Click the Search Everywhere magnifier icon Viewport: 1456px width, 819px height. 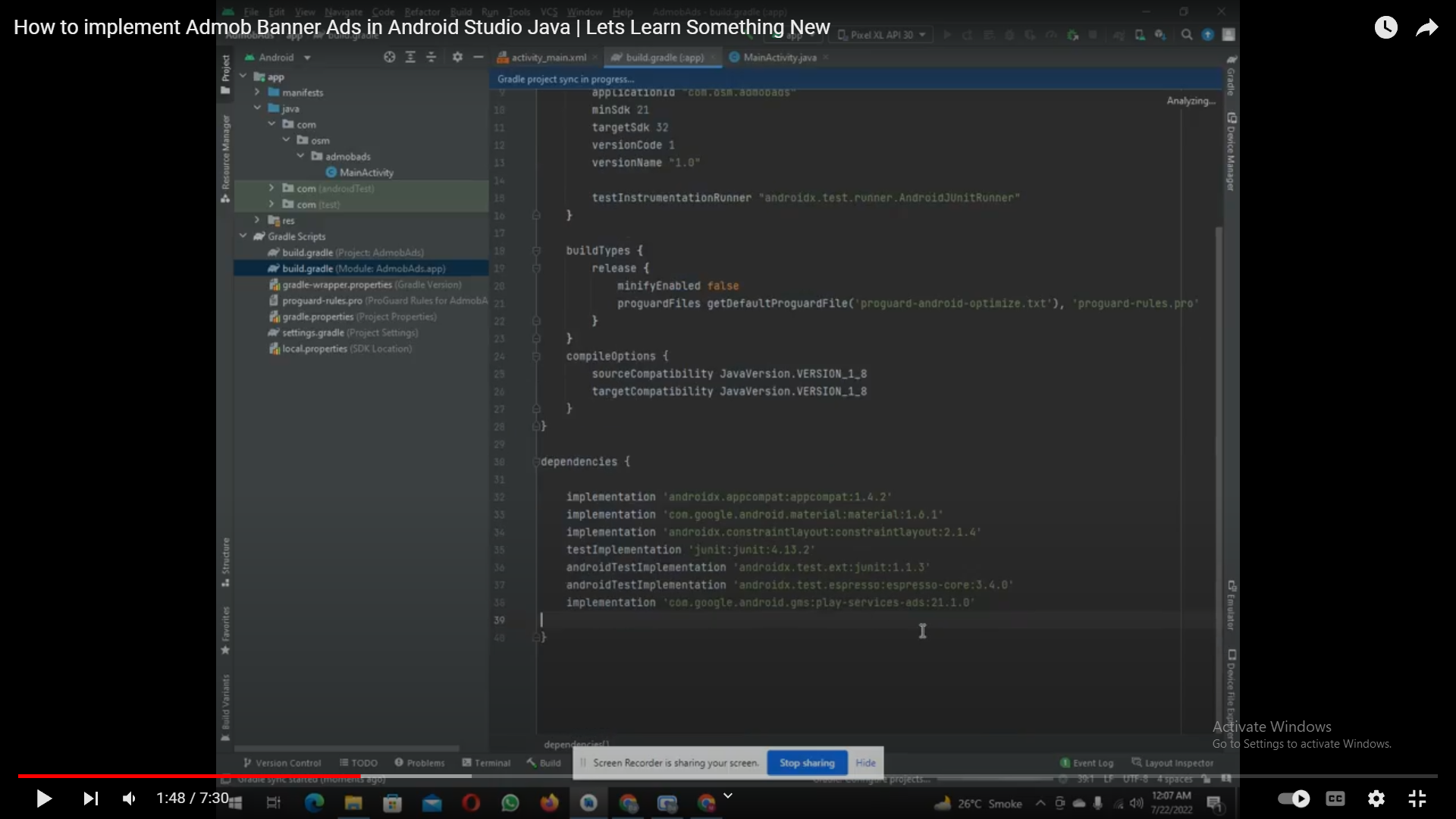1187,36
